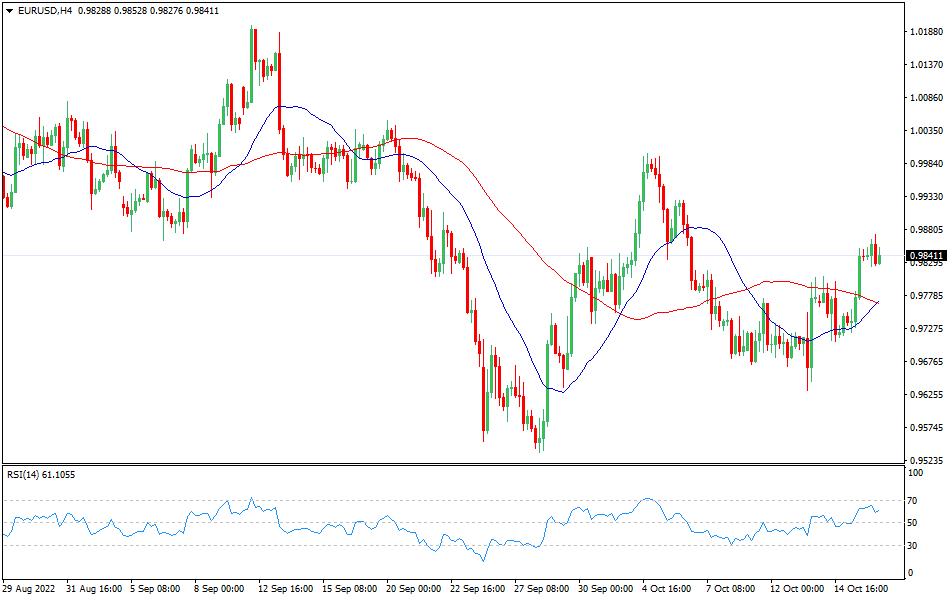Select the 29 Aug 2022 date label

click(28, 589)
